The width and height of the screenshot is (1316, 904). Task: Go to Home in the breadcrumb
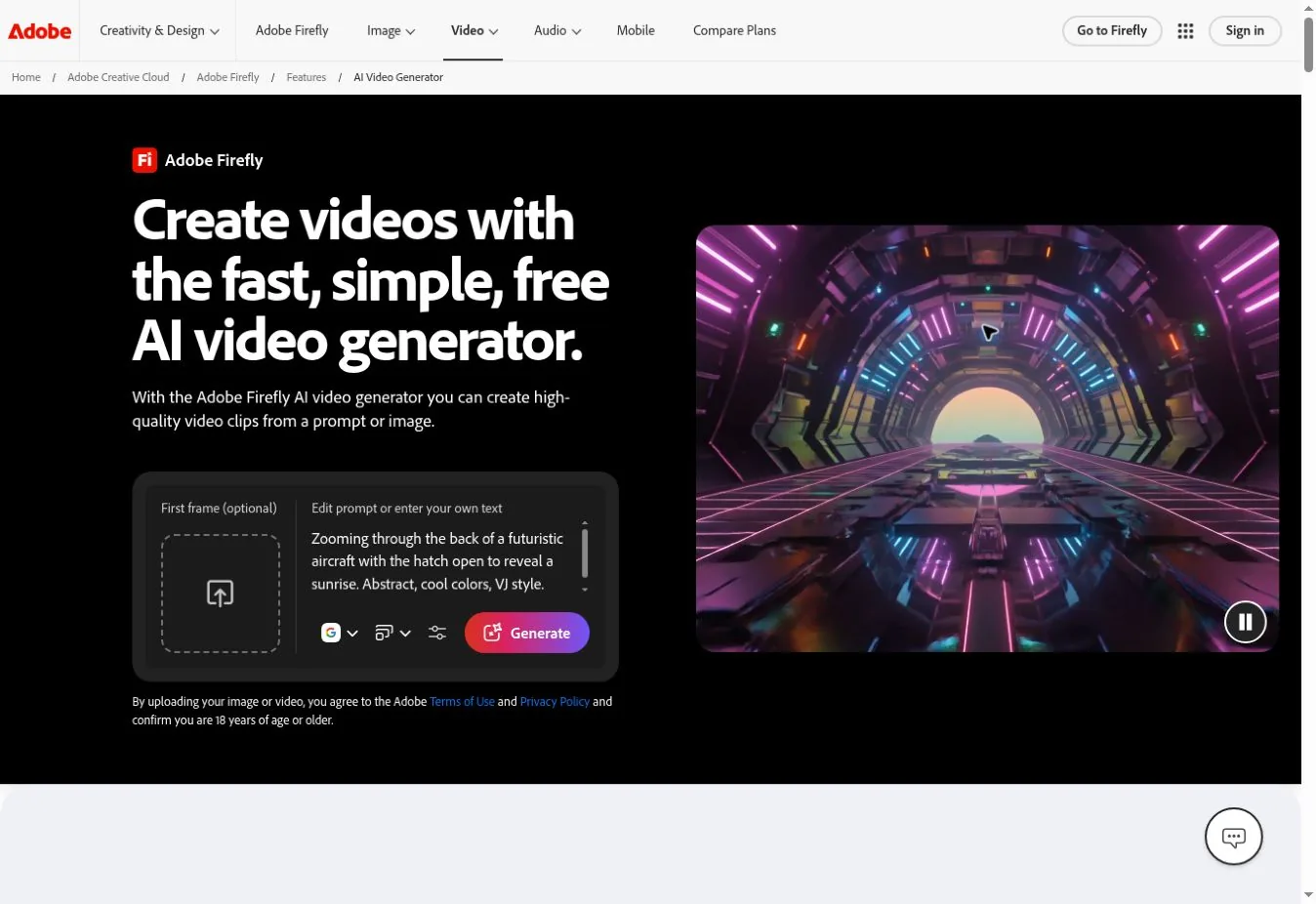pyautogui.click(x=26, y=77)
